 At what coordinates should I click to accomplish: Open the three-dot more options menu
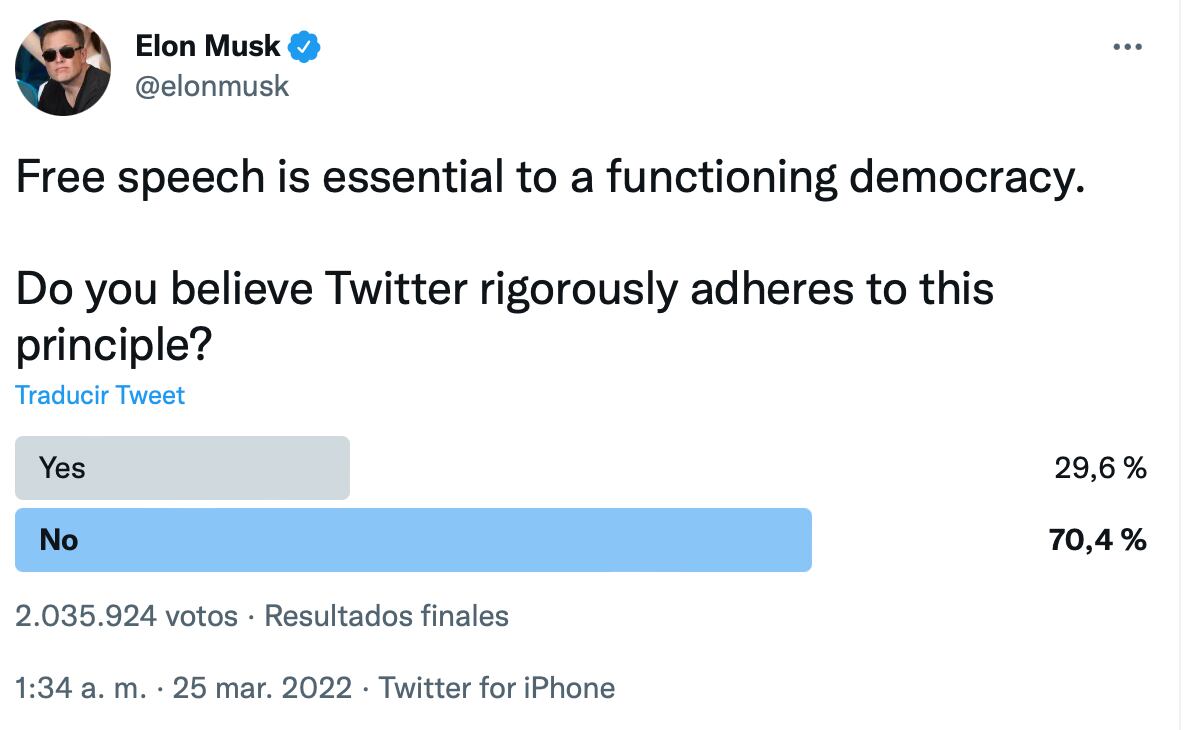1127,47
